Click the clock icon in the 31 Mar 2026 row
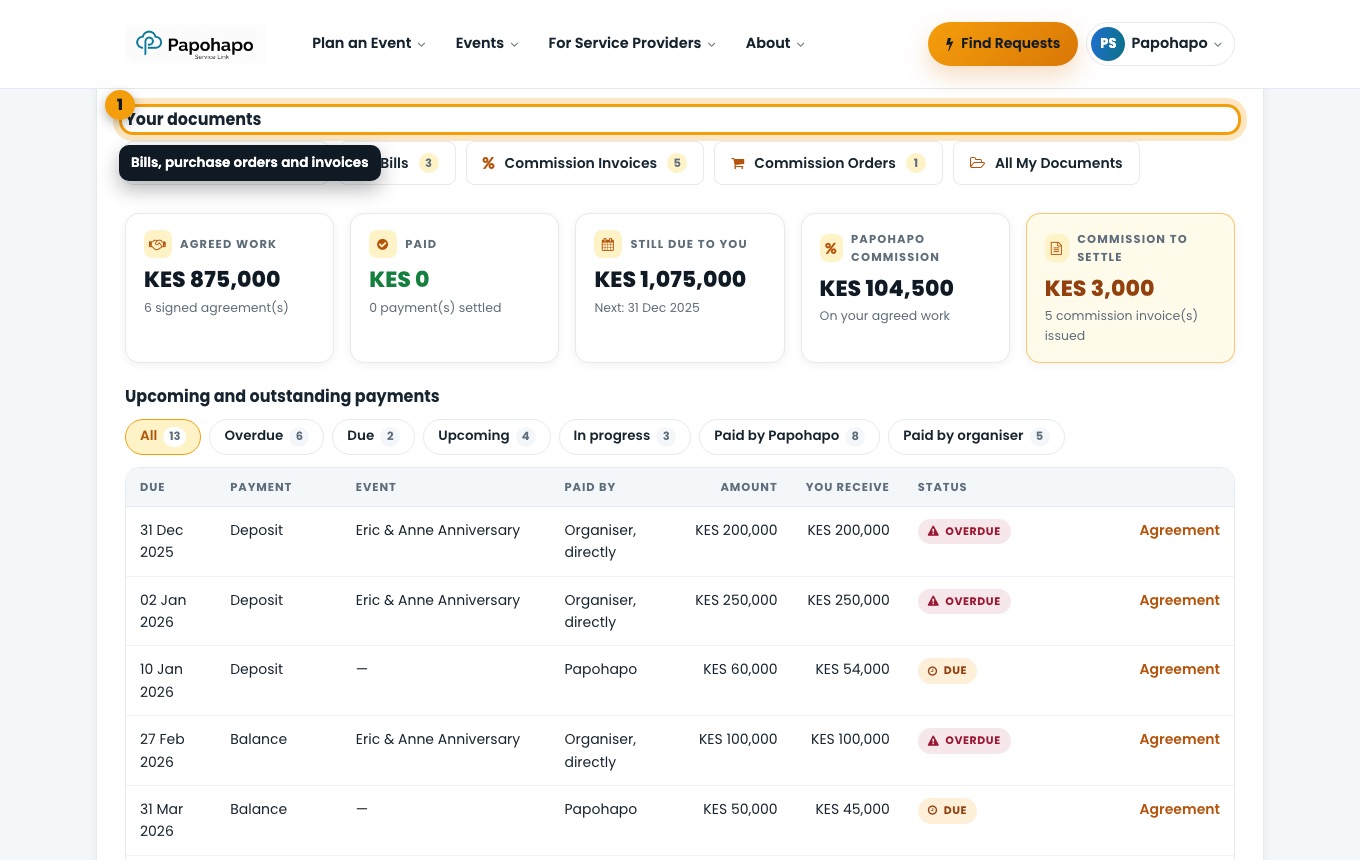The height and width of the screenshot is (860, 1360). 933,810
